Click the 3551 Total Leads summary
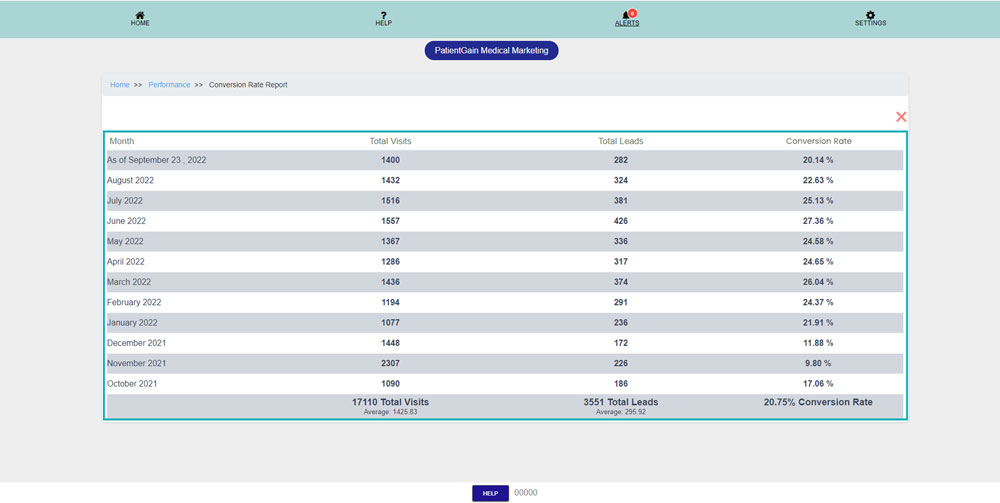This screenshot has width=1000, height=503. click(x=621, y=402)
